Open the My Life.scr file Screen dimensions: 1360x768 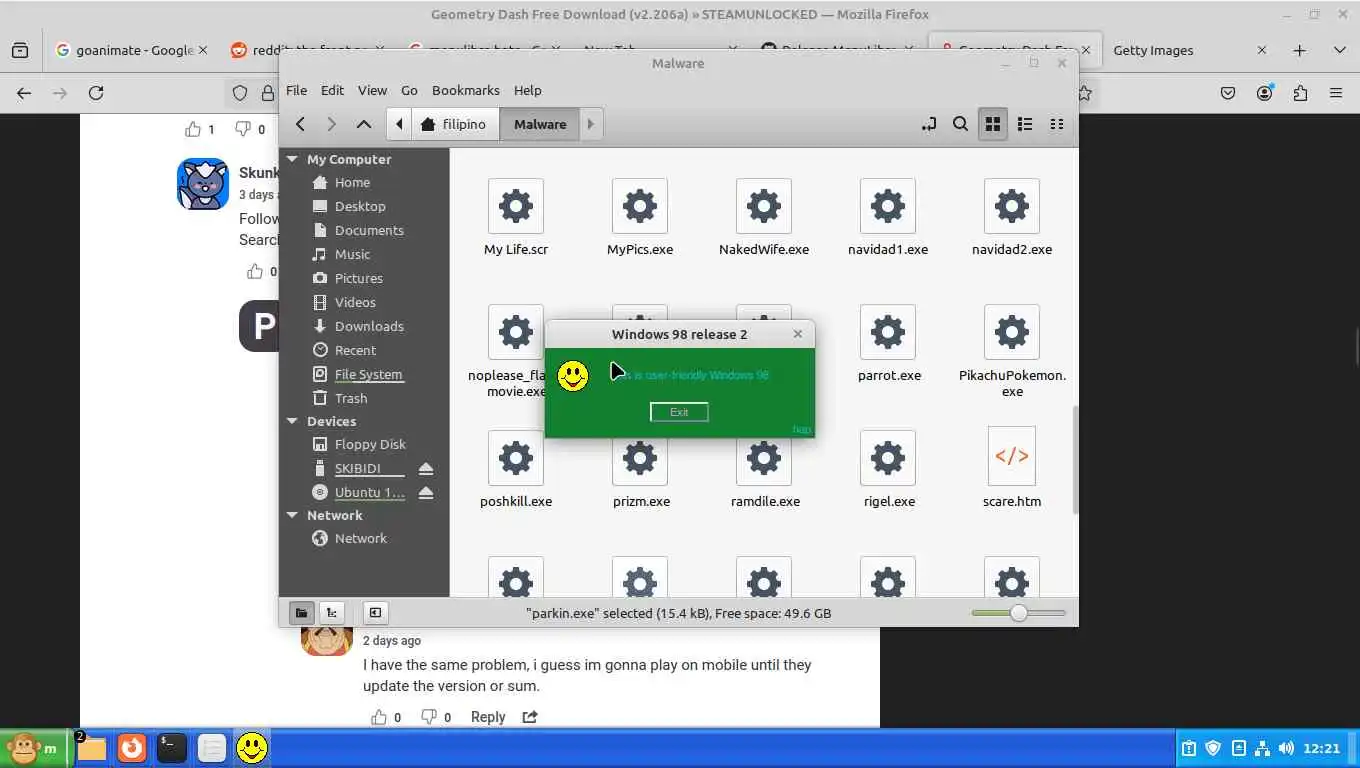click(516, 218)
